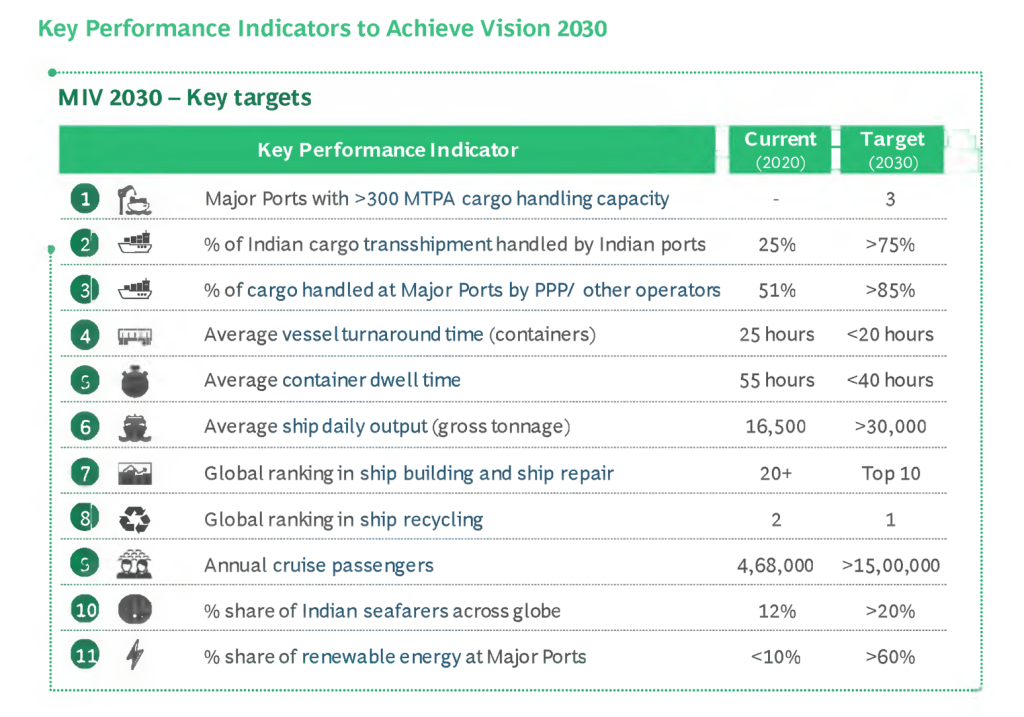The height and width of the screenshot is (717, 1024).
Task: Select the ship icon next to PPP operators row
Action: (133, 290)
